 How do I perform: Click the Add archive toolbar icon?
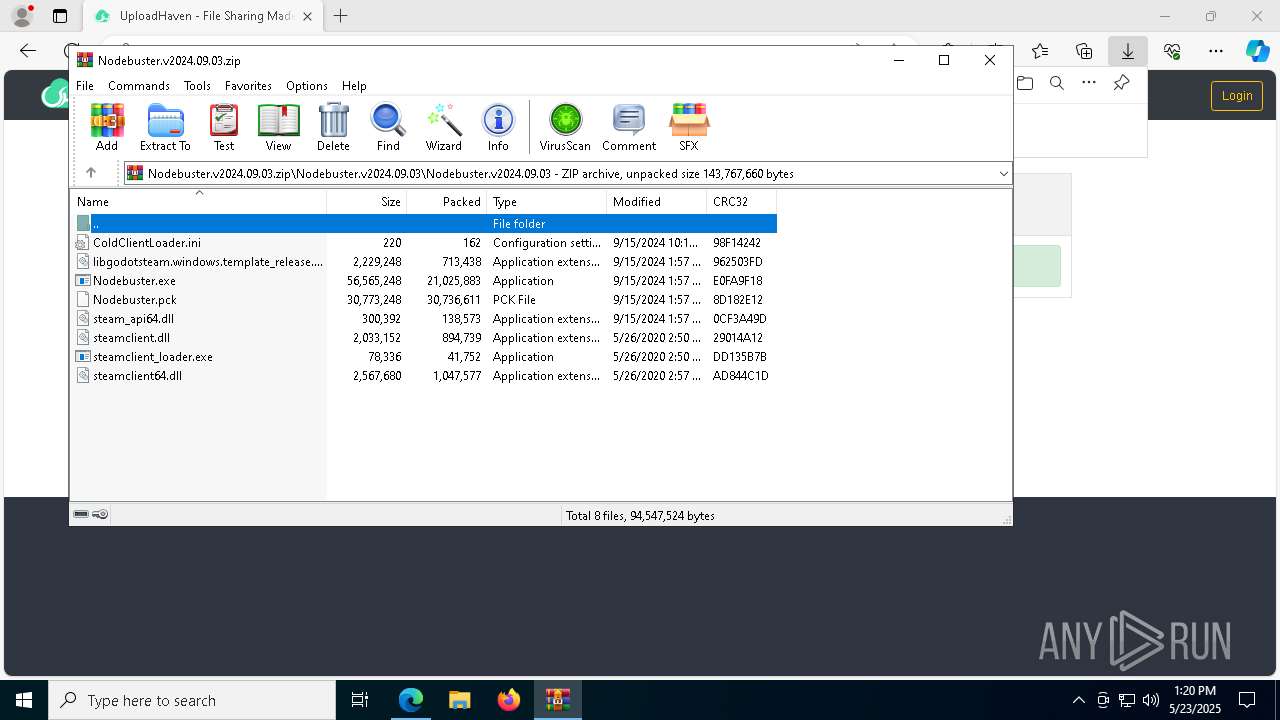click(107, 127)
